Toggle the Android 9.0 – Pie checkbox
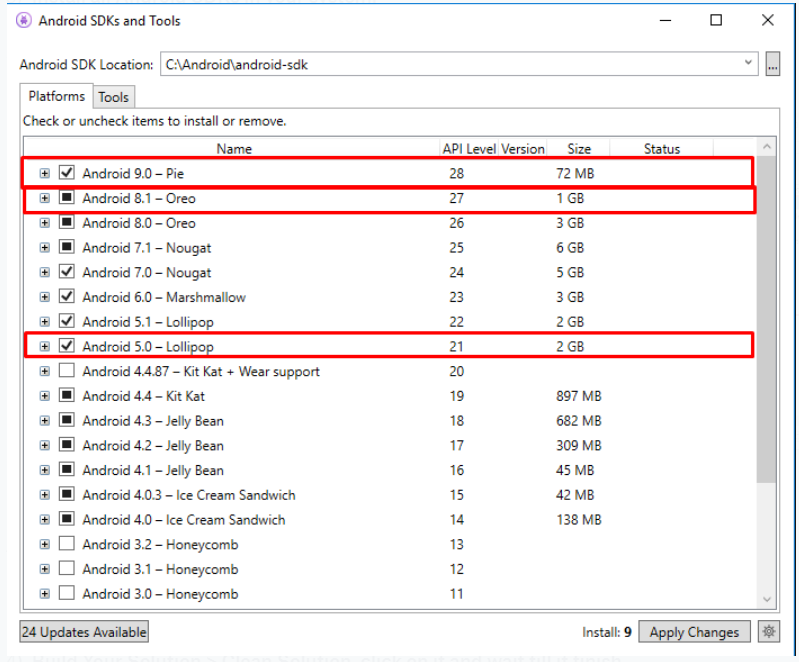Viewport: 799px width, 662px height. point(67,172)
